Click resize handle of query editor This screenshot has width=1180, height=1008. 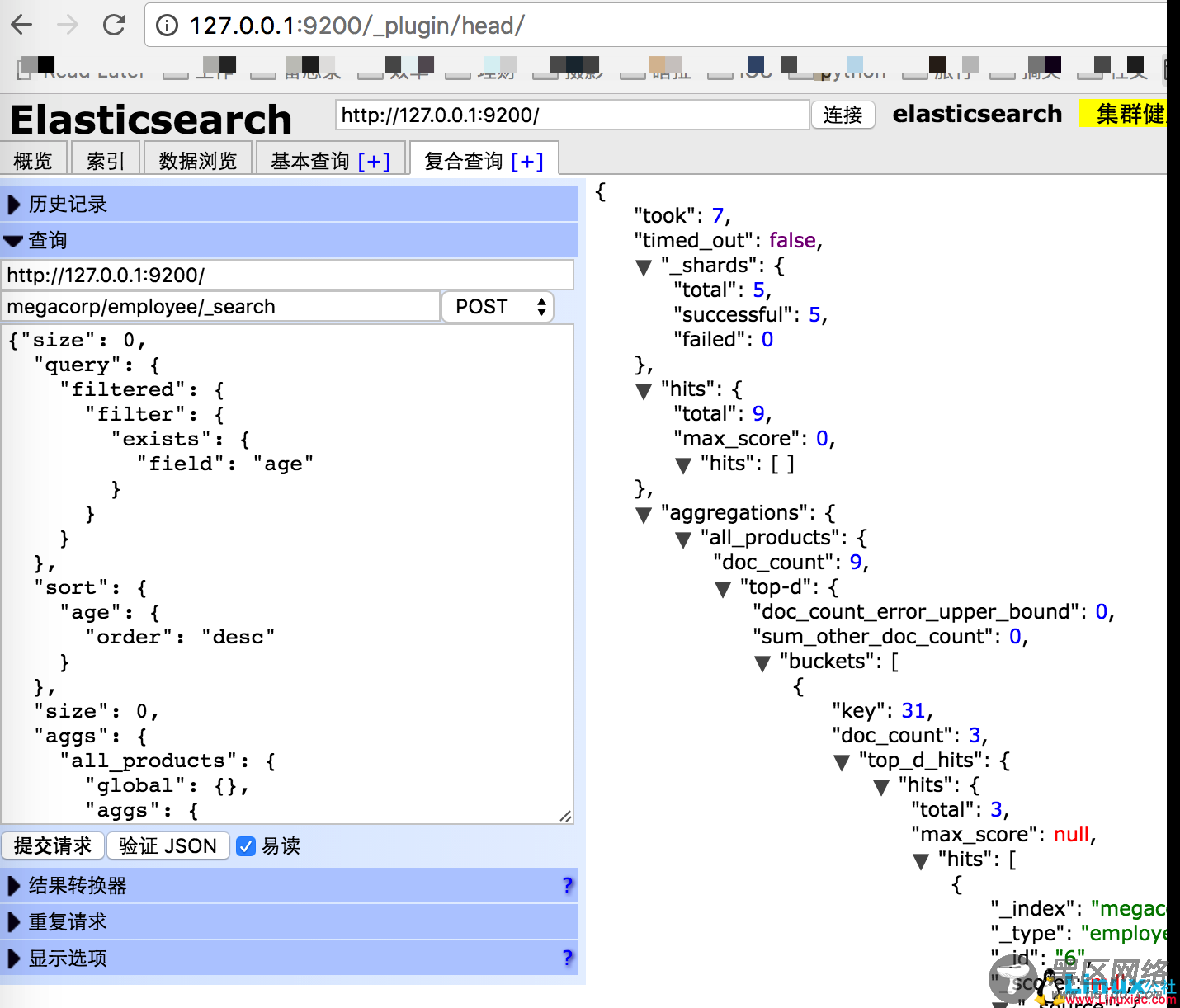565,816
